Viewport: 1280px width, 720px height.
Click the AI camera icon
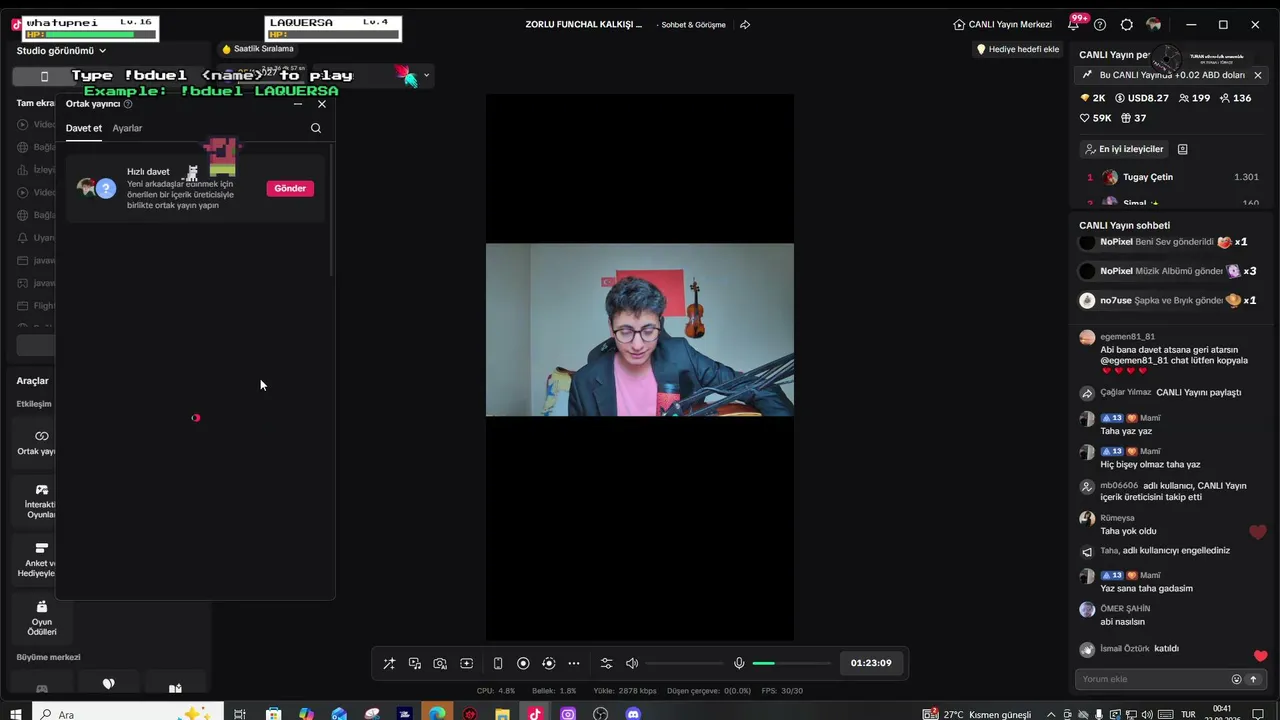pyautogui.click(x=440, y=663)
